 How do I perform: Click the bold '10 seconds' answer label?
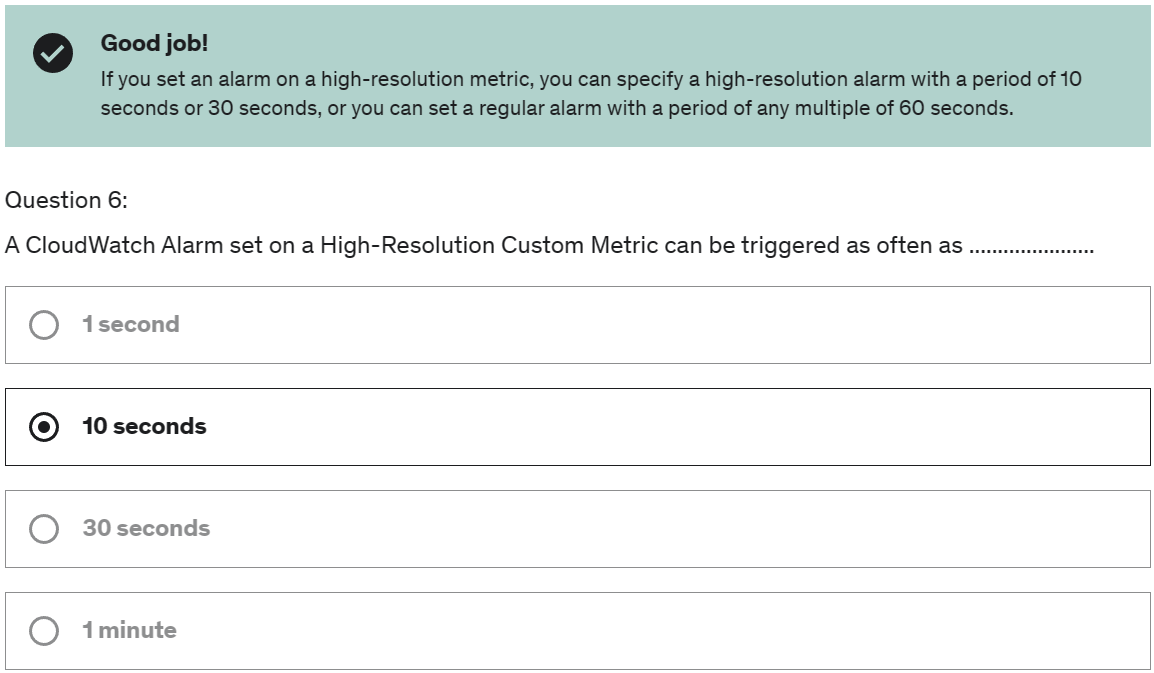(144, 426)
